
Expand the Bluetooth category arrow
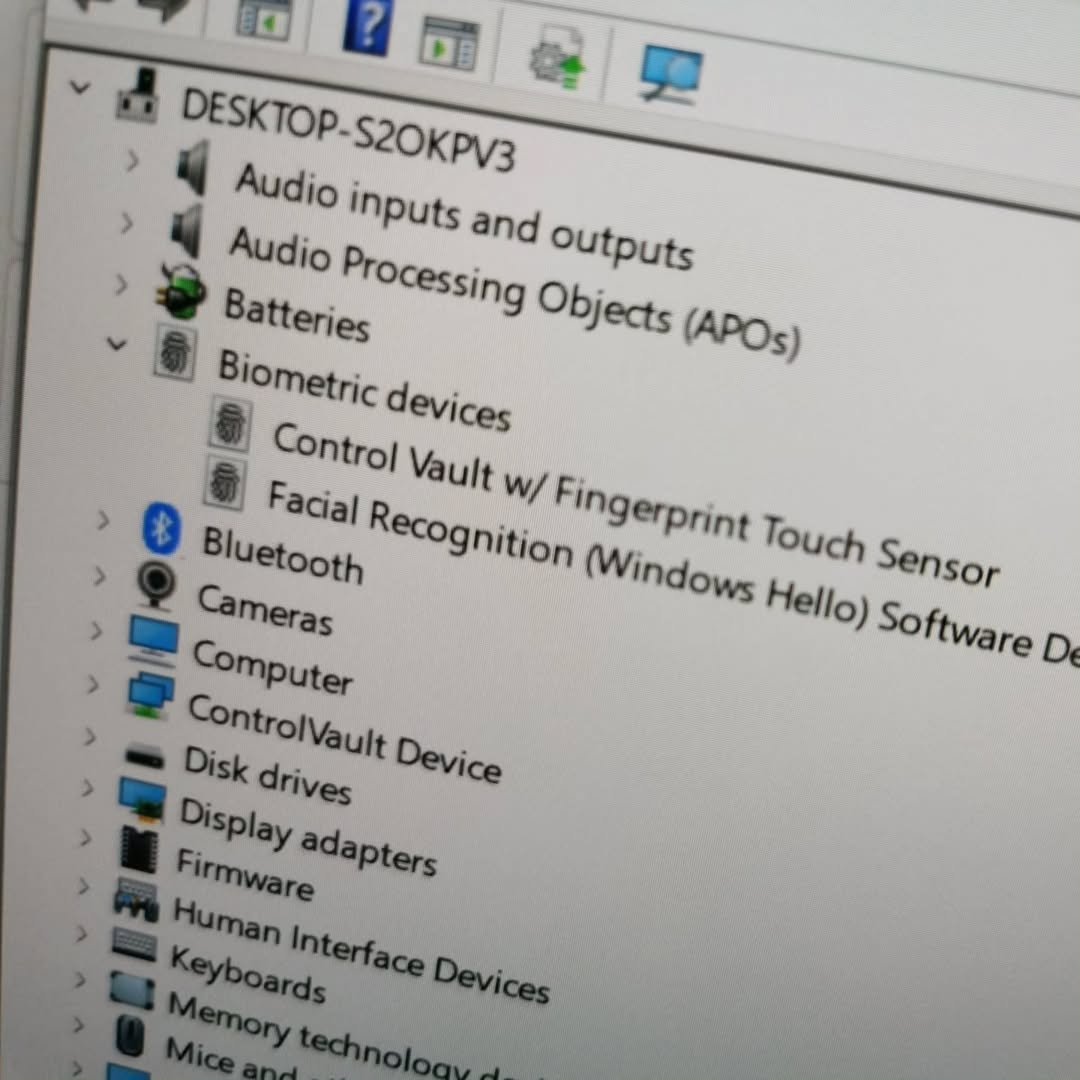click(102, 520)
